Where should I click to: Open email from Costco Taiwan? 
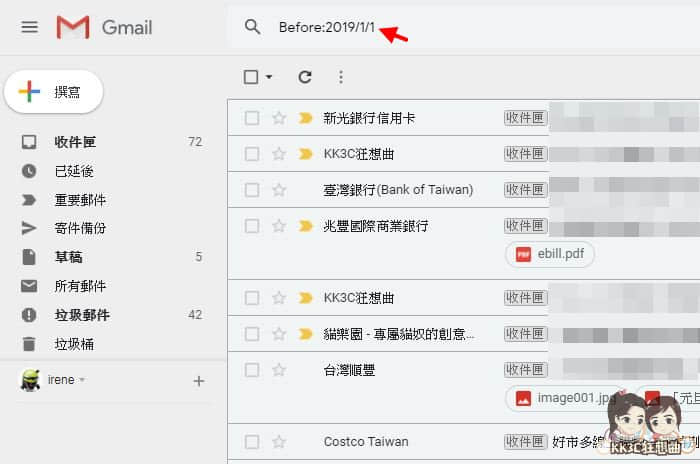(x=464, y=442)
